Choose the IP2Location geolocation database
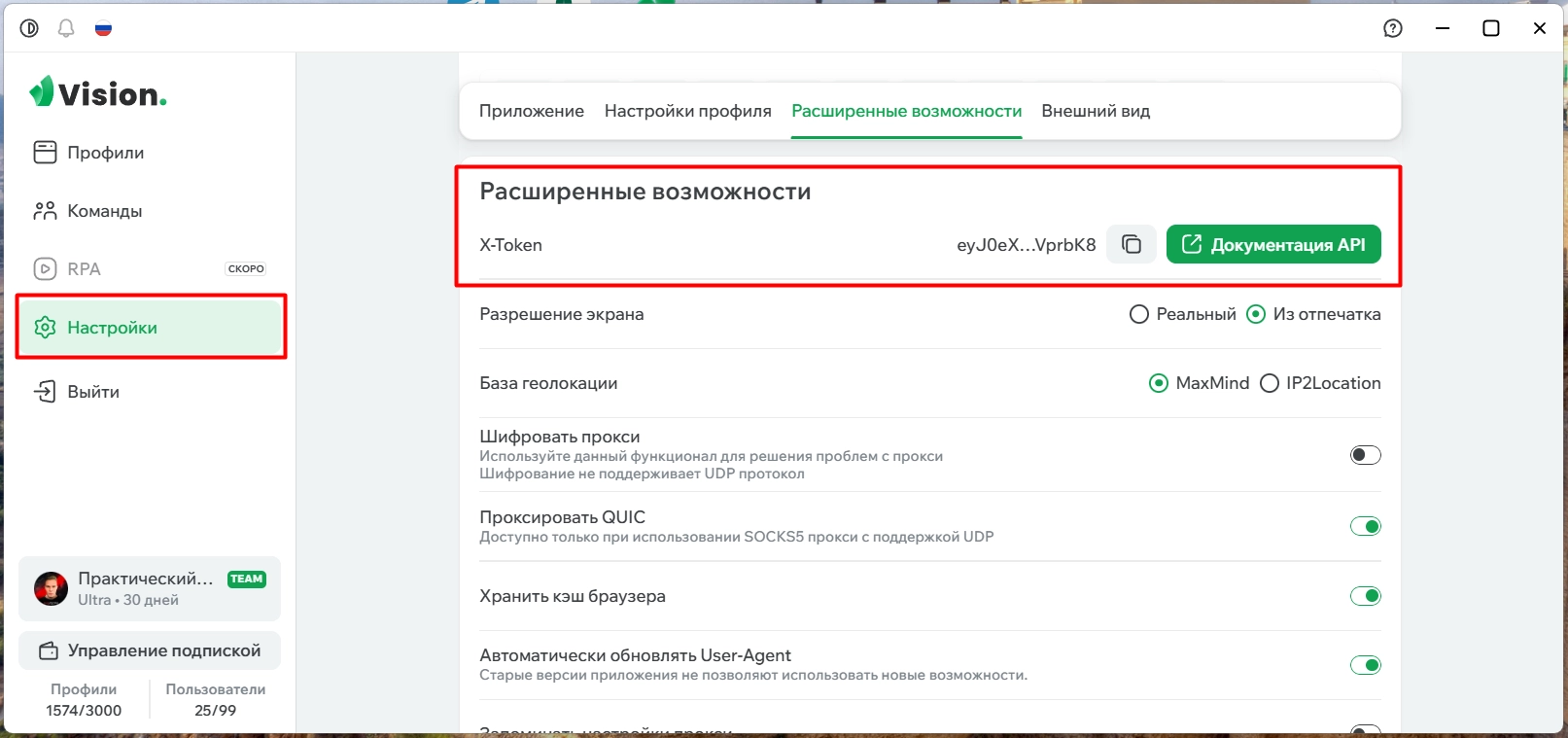Screen dimensions: 1568x738 1320,383
